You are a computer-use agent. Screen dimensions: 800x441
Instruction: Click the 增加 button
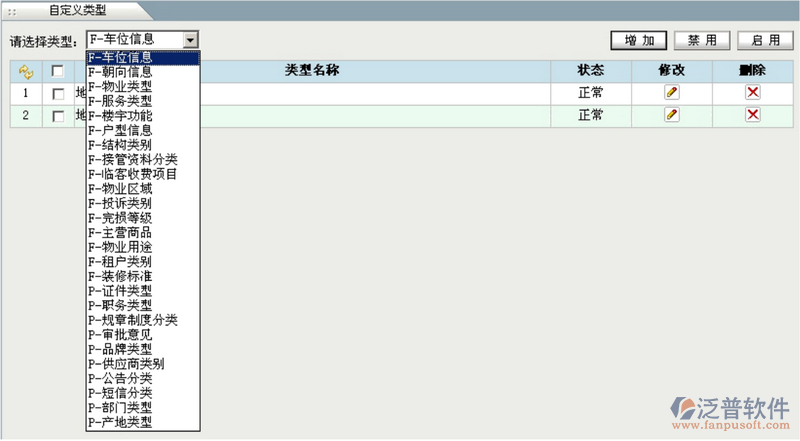click(x=639, y=40)
